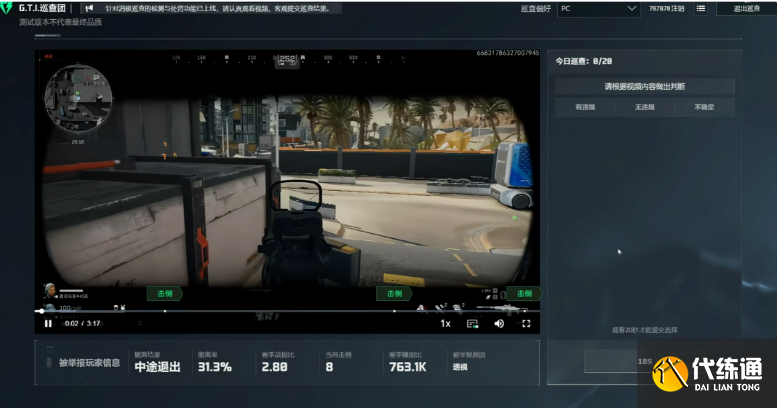This screenshot has height=408, width=777.
Task: Click the megaphone announcement icon
Action: coord(89,8)
